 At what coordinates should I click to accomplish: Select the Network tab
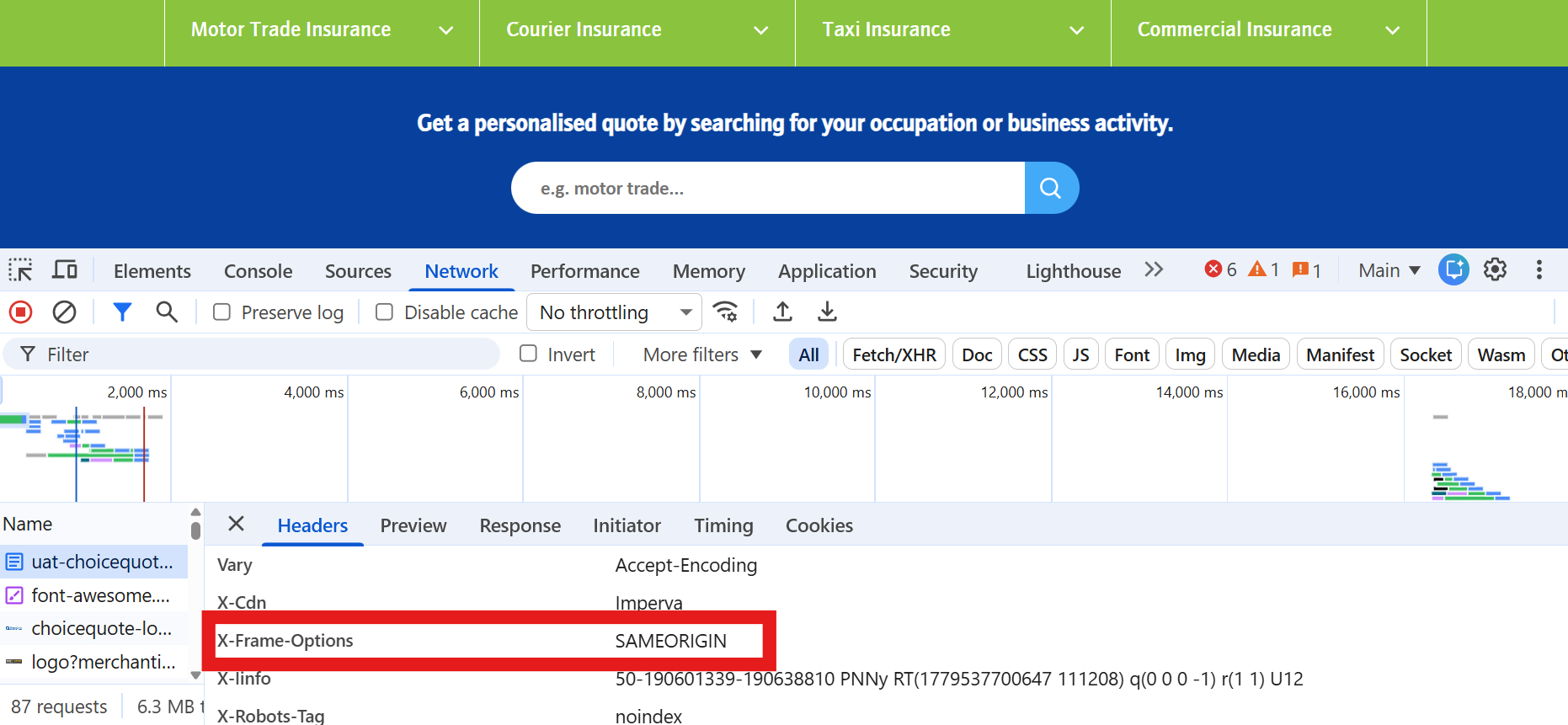[x=461, y=271]
